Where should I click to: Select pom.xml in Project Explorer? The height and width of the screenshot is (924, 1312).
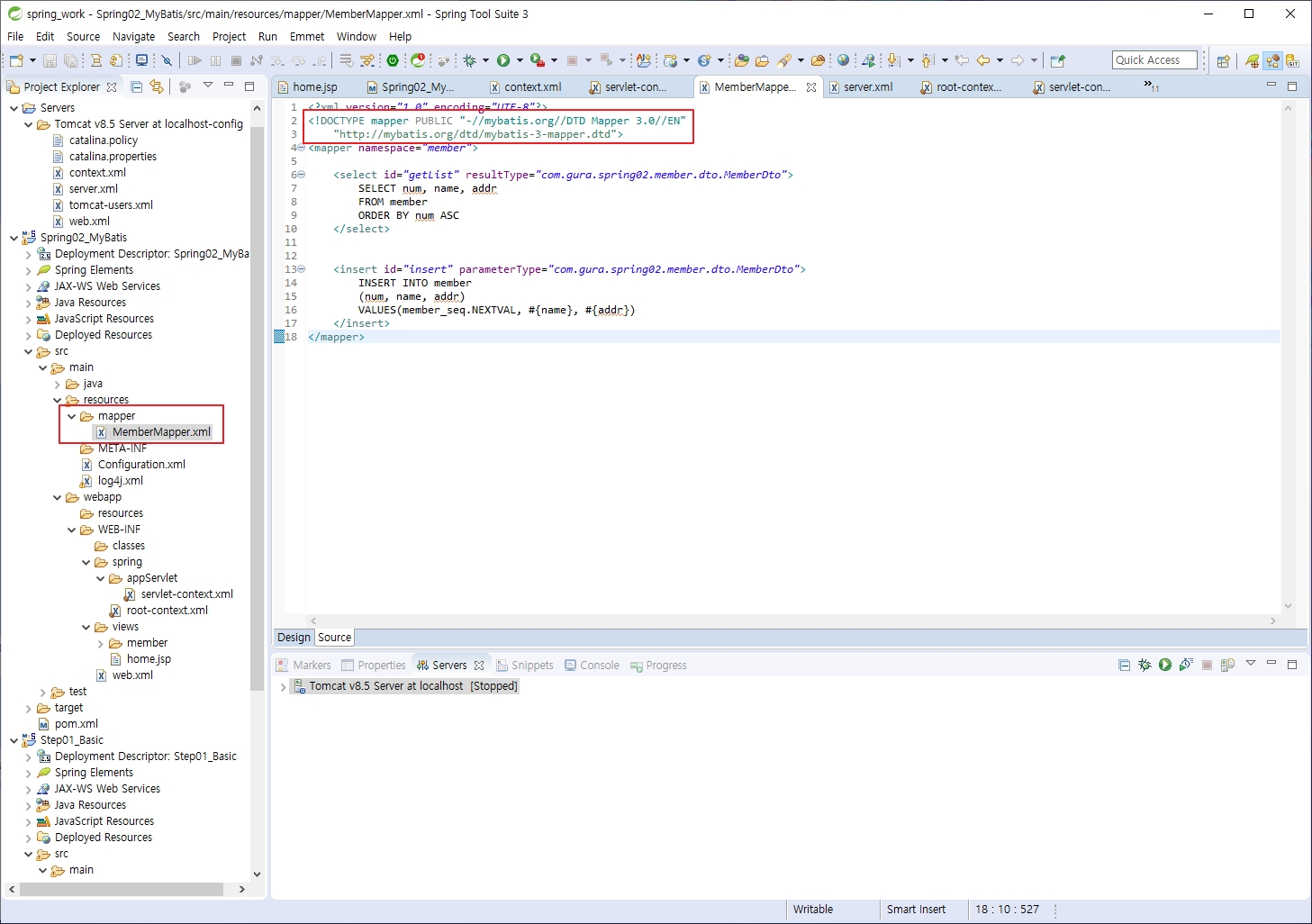coord(76,724)
